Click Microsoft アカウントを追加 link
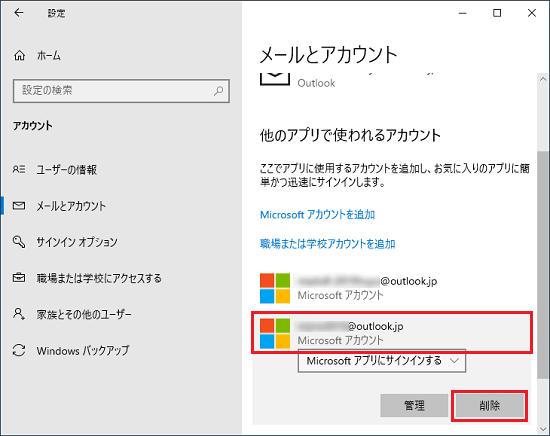 tap(317, 214)
